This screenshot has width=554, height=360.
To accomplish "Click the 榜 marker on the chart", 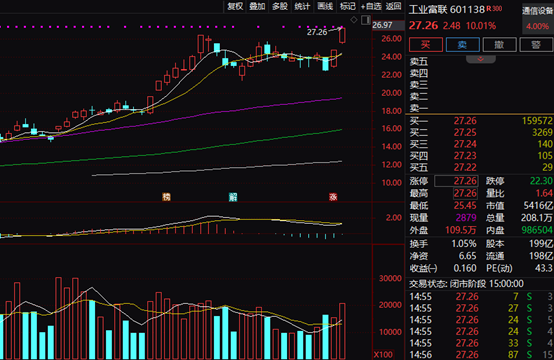I will coord(166,197).
